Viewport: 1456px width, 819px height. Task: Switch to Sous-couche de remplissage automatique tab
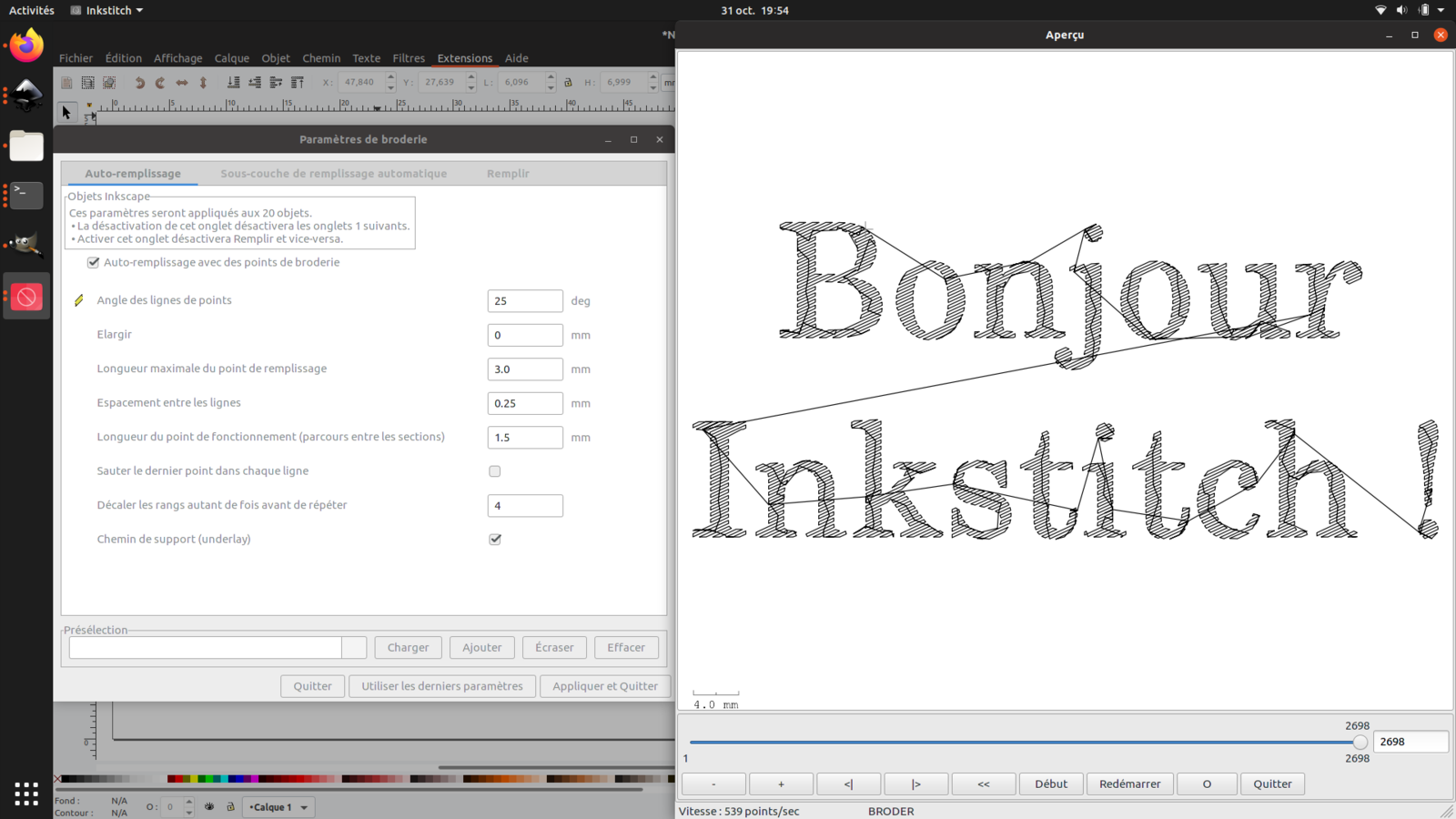click(x=333, y=174)
